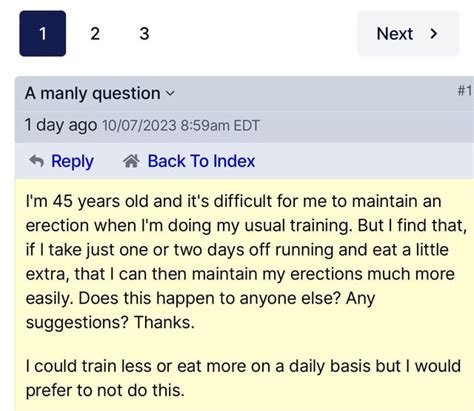Click the #1 post number permalink
The image size is (474, 411).
[x=465, y=90]
